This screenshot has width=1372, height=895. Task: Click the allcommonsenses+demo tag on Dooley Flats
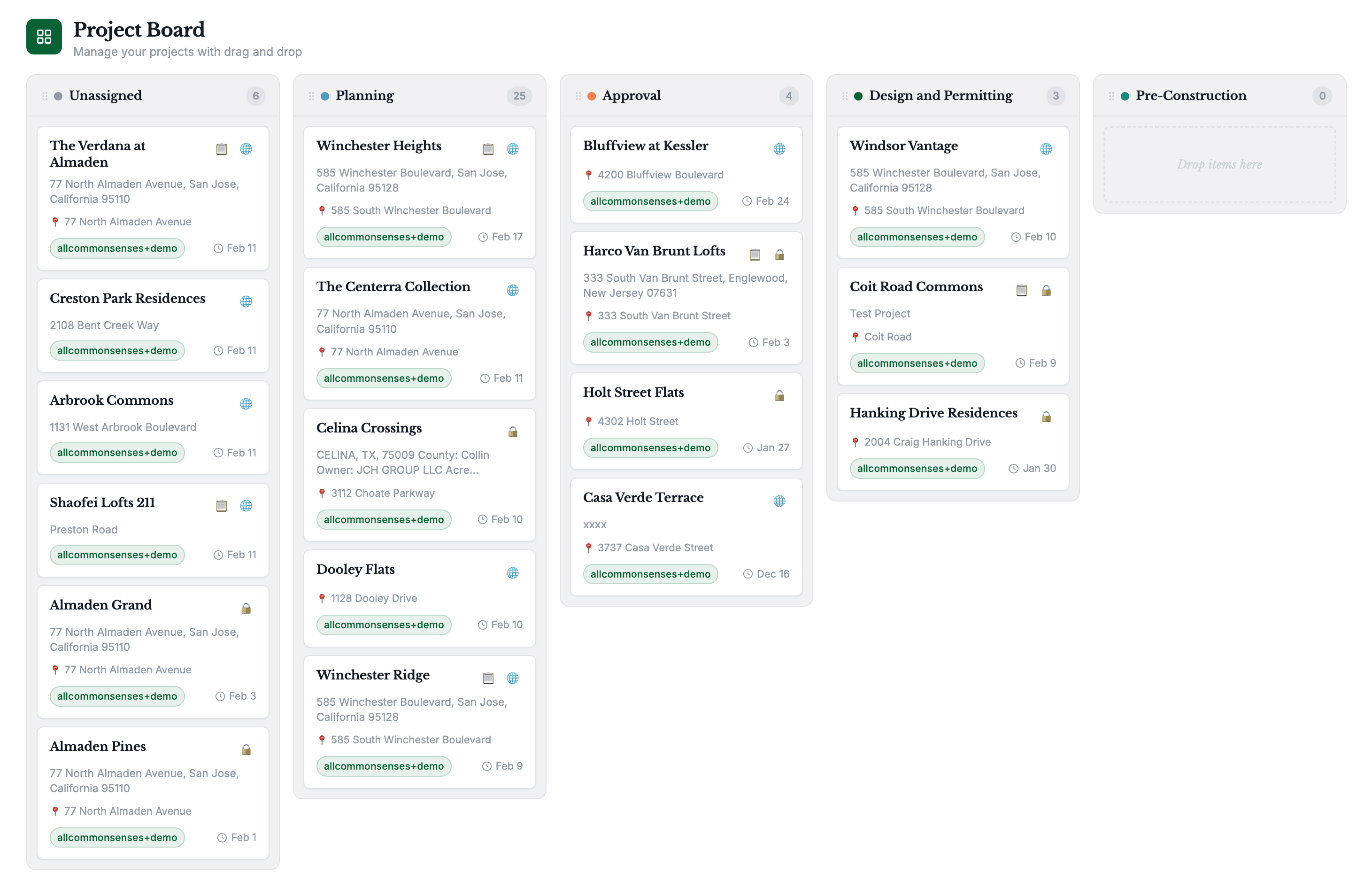click(x=383, y=625)
